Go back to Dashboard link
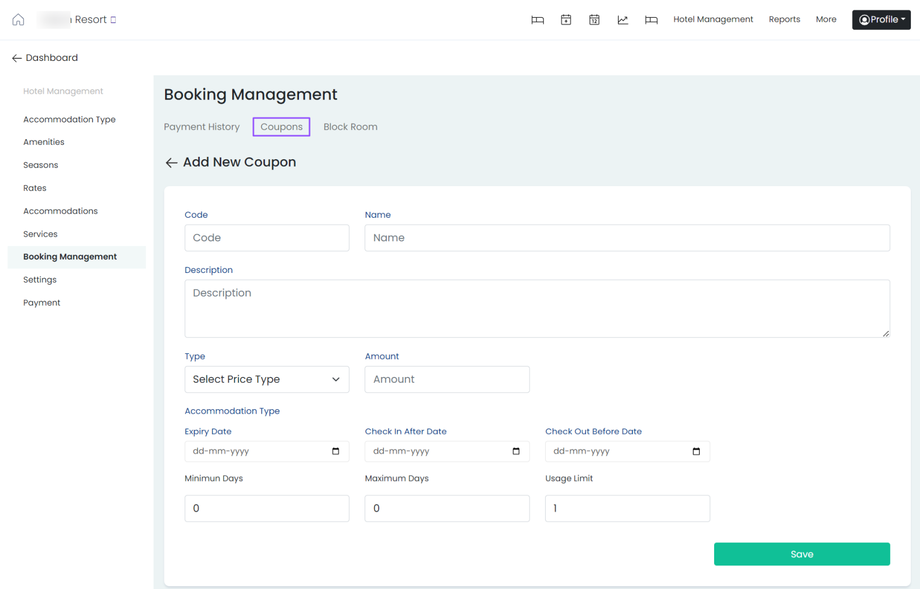The width and height of the screenshot is (920, 589). 45,58
